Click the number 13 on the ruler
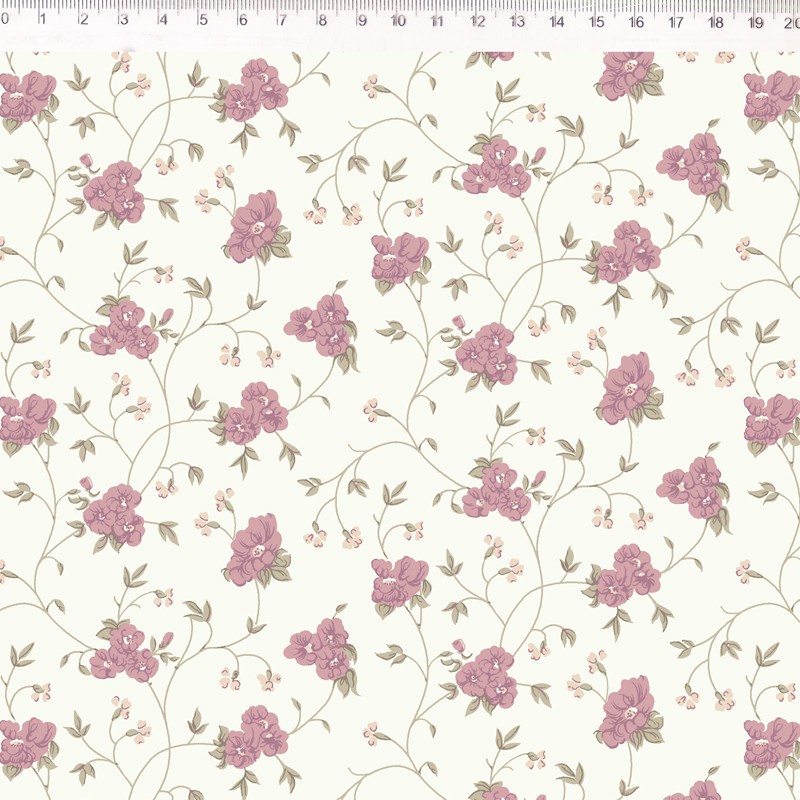The image size is (800, 800). click(517, 20)
